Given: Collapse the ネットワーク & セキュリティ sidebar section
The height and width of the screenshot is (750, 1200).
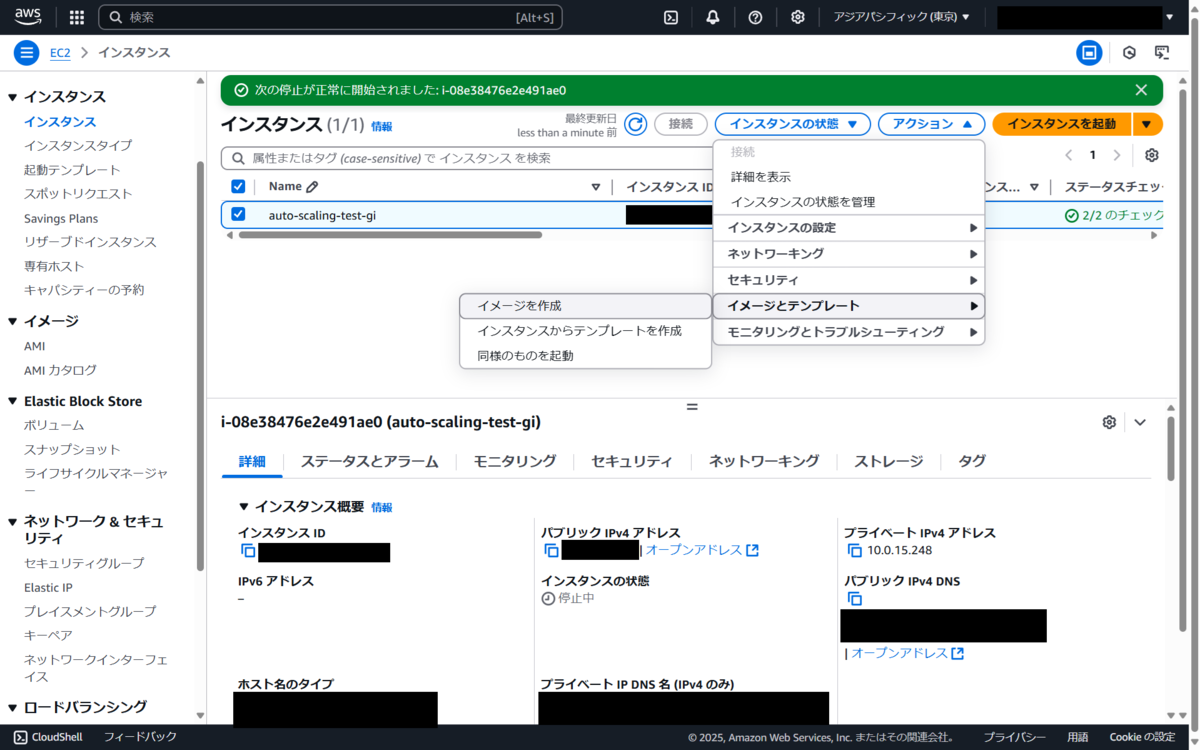Looking at the screenshot, I should 13,522.
